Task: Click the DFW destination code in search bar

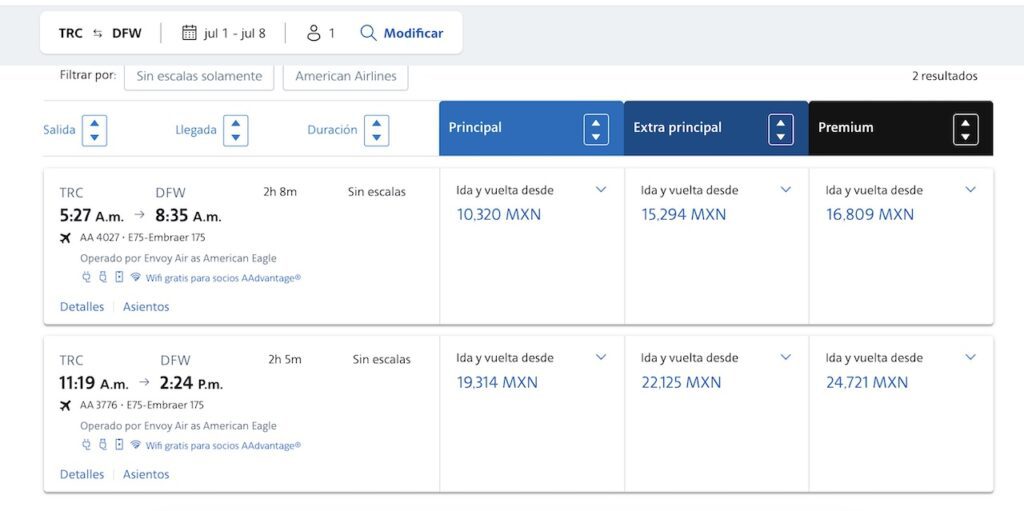Action: pyautogui.click(x=127, y=33)
